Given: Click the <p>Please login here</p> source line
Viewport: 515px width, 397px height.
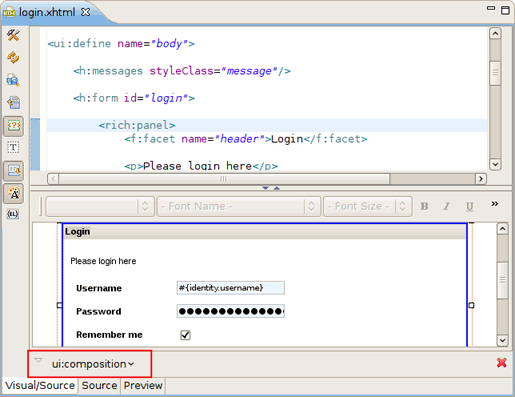Looking at the screenshot, I should click(201, 166).
